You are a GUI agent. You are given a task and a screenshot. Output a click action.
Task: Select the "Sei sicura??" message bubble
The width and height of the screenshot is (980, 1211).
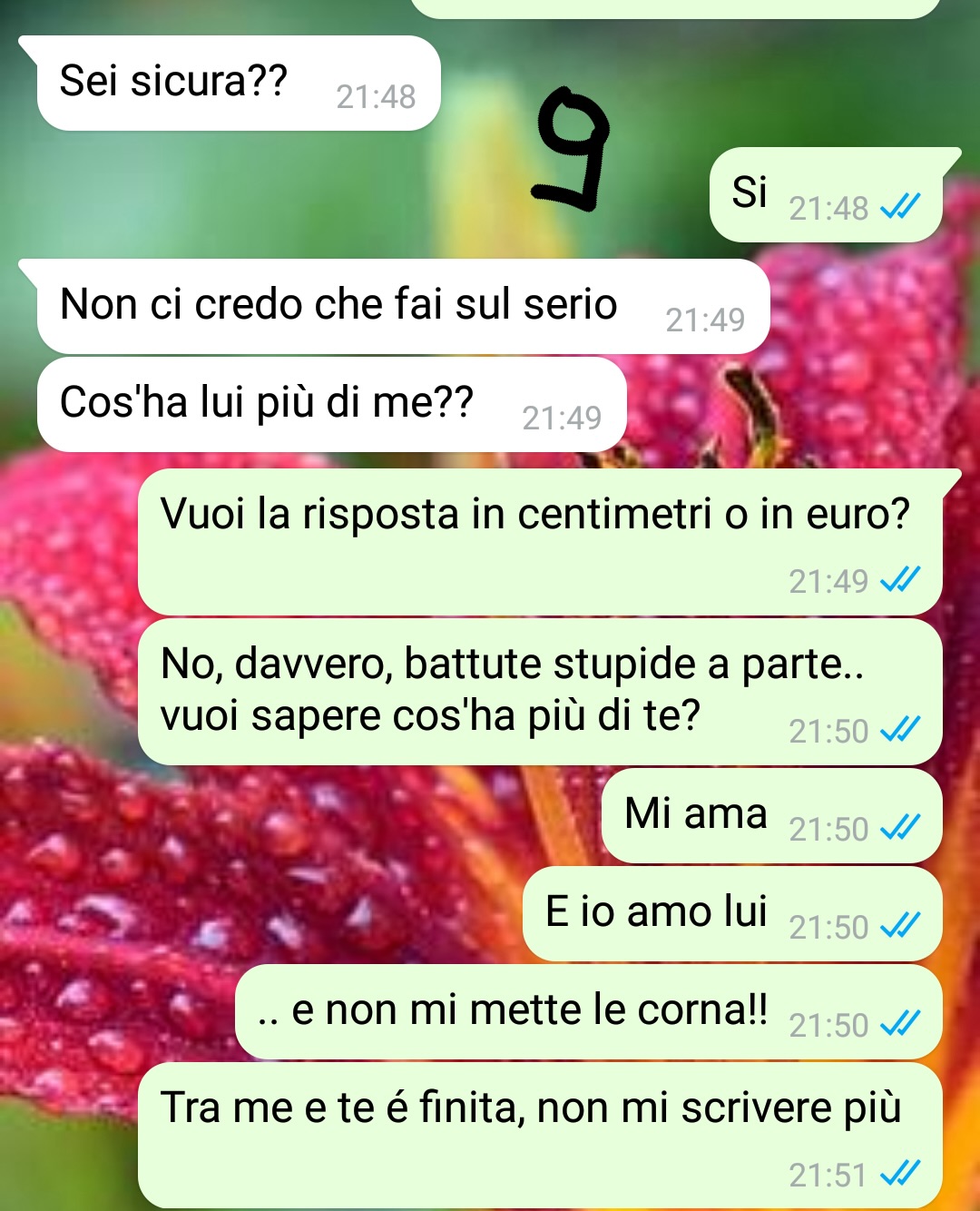pos(238,84)
